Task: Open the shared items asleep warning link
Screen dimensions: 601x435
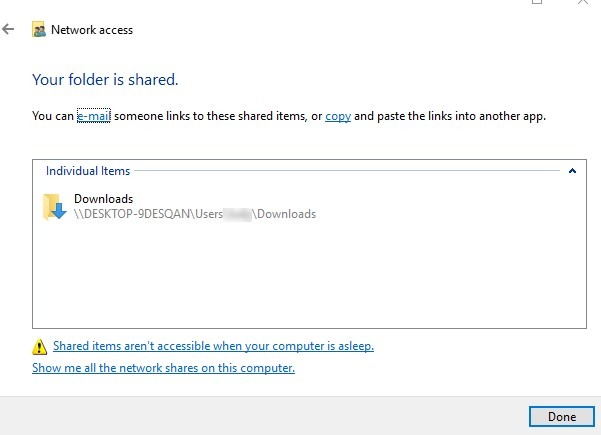Action: [213, 346]
